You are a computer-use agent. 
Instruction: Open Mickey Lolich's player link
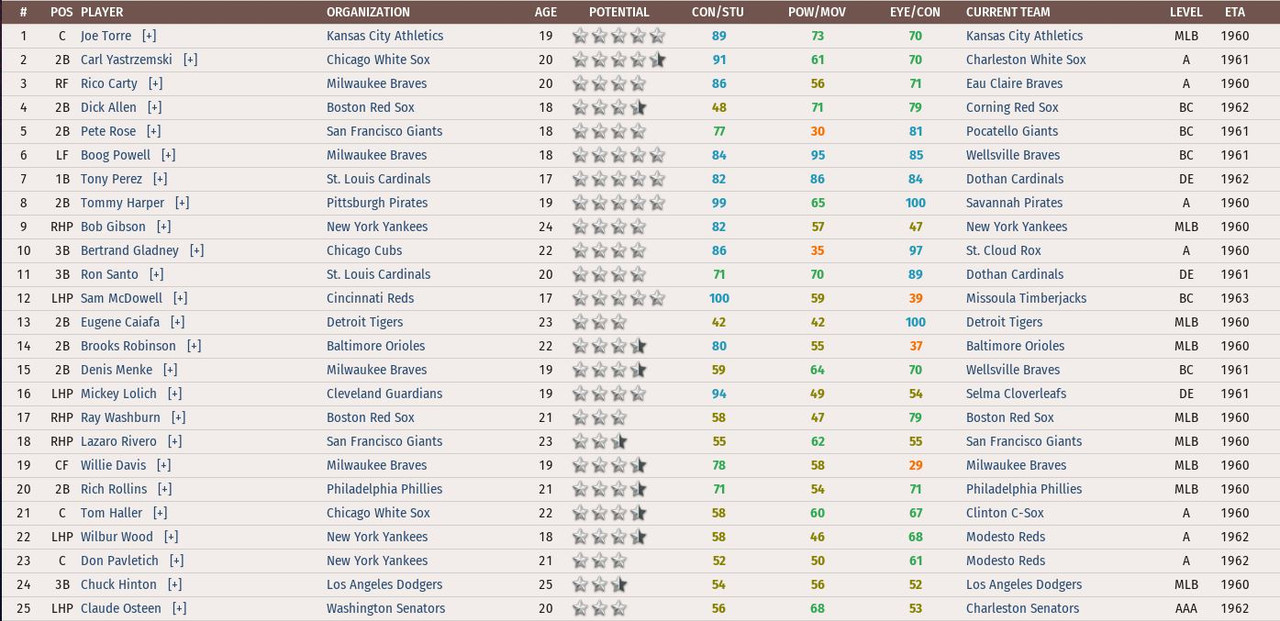click(119, 394)
